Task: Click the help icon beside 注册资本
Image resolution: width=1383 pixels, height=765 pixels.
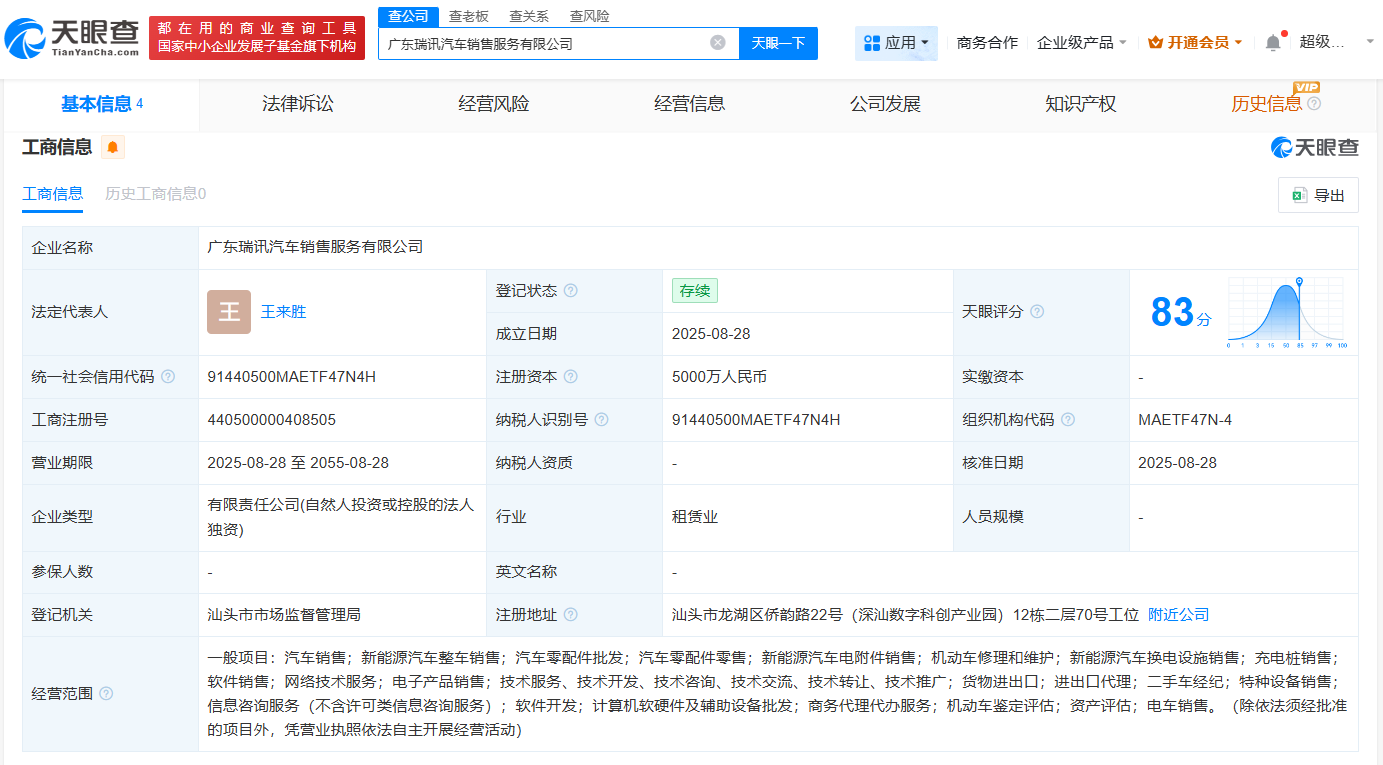Action: [570, 376]
